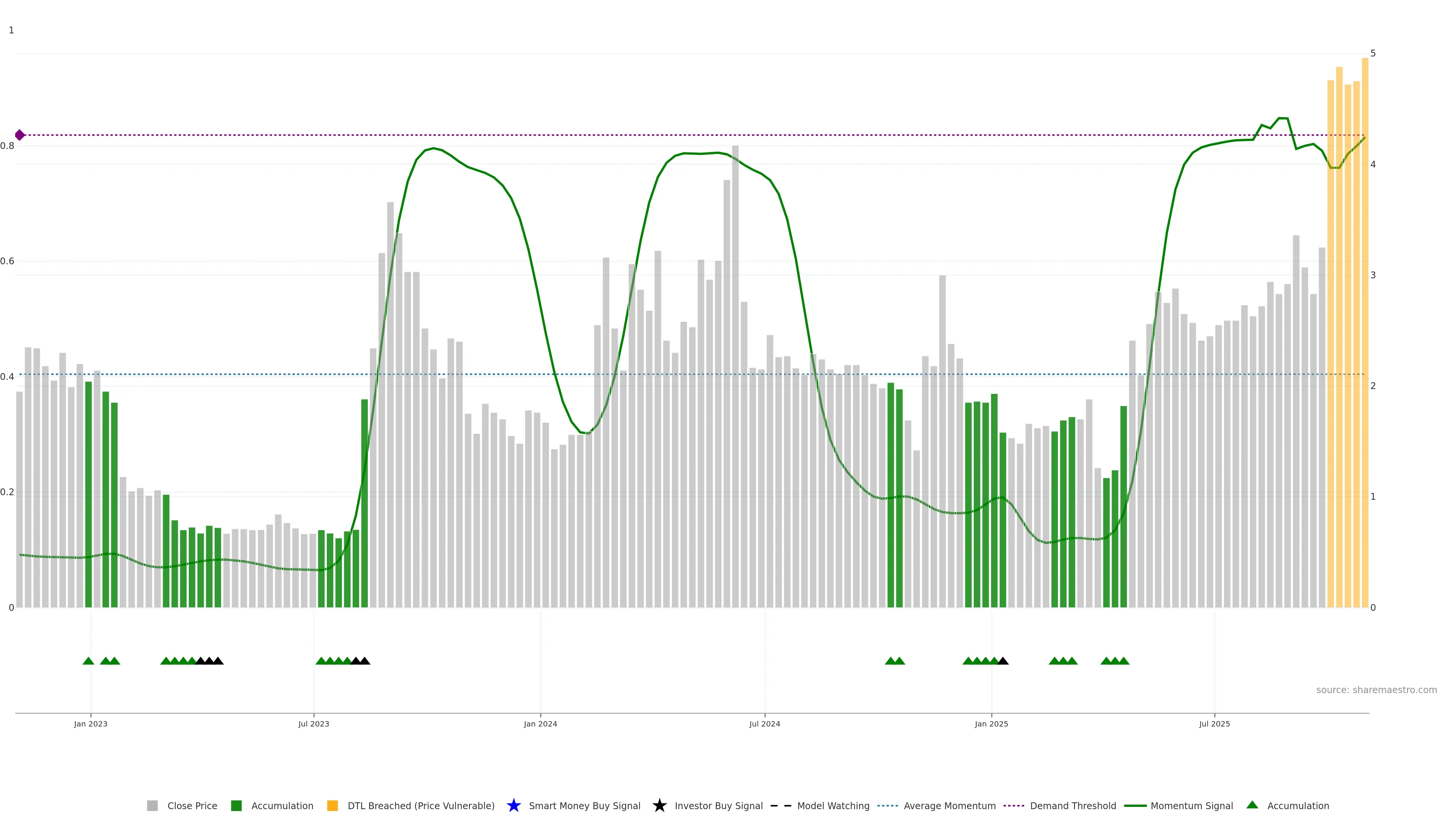1456x819 pixels.
Task: Click the green triangle Accumulation legend icon
Action: [1252, 805]
